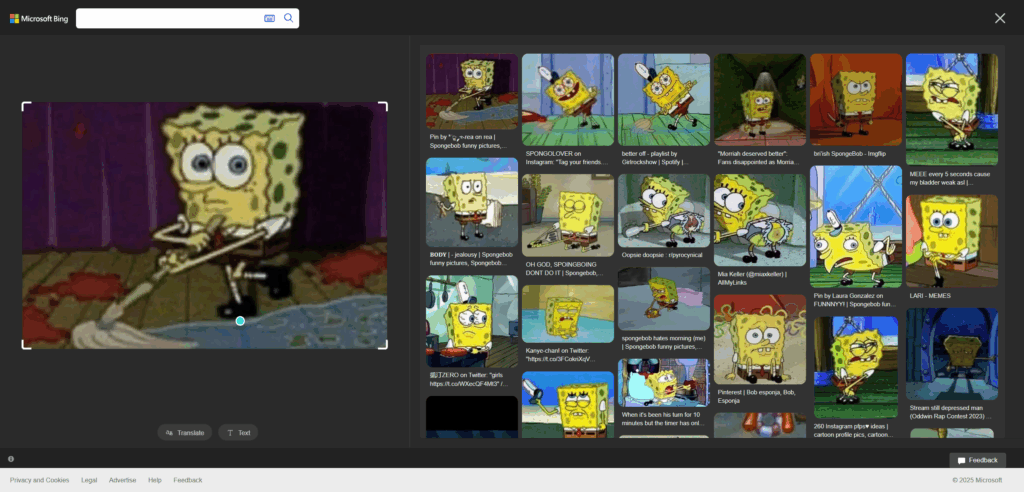The image size is (1024, 492).
Task: Open the Privacy and Cookies link
Action: [x=39, y=480]
